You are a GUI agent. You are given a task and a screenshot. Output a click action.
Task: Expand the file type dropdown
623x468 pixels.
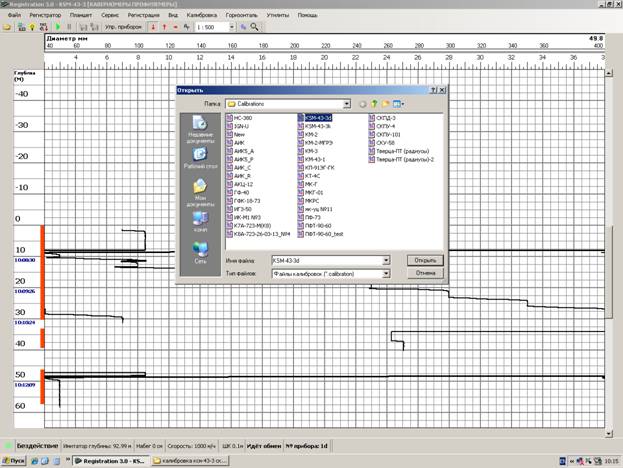point(386,274)
